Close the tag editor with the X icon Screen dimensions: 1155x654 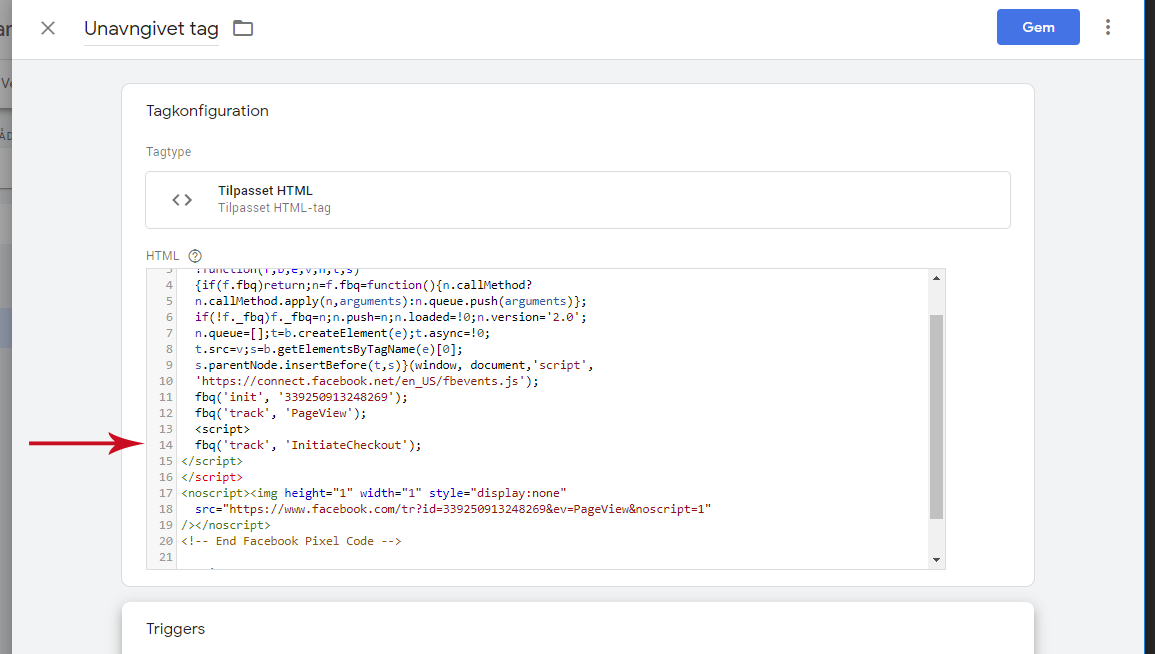pos(48,28)
